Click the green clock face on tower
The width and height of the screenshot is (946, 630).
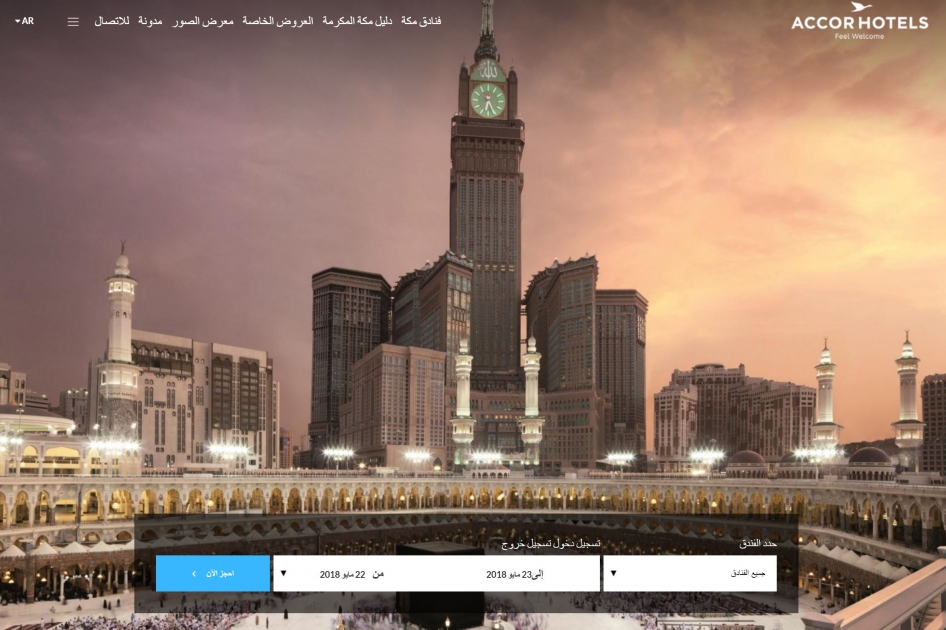(x=488, y=100)
